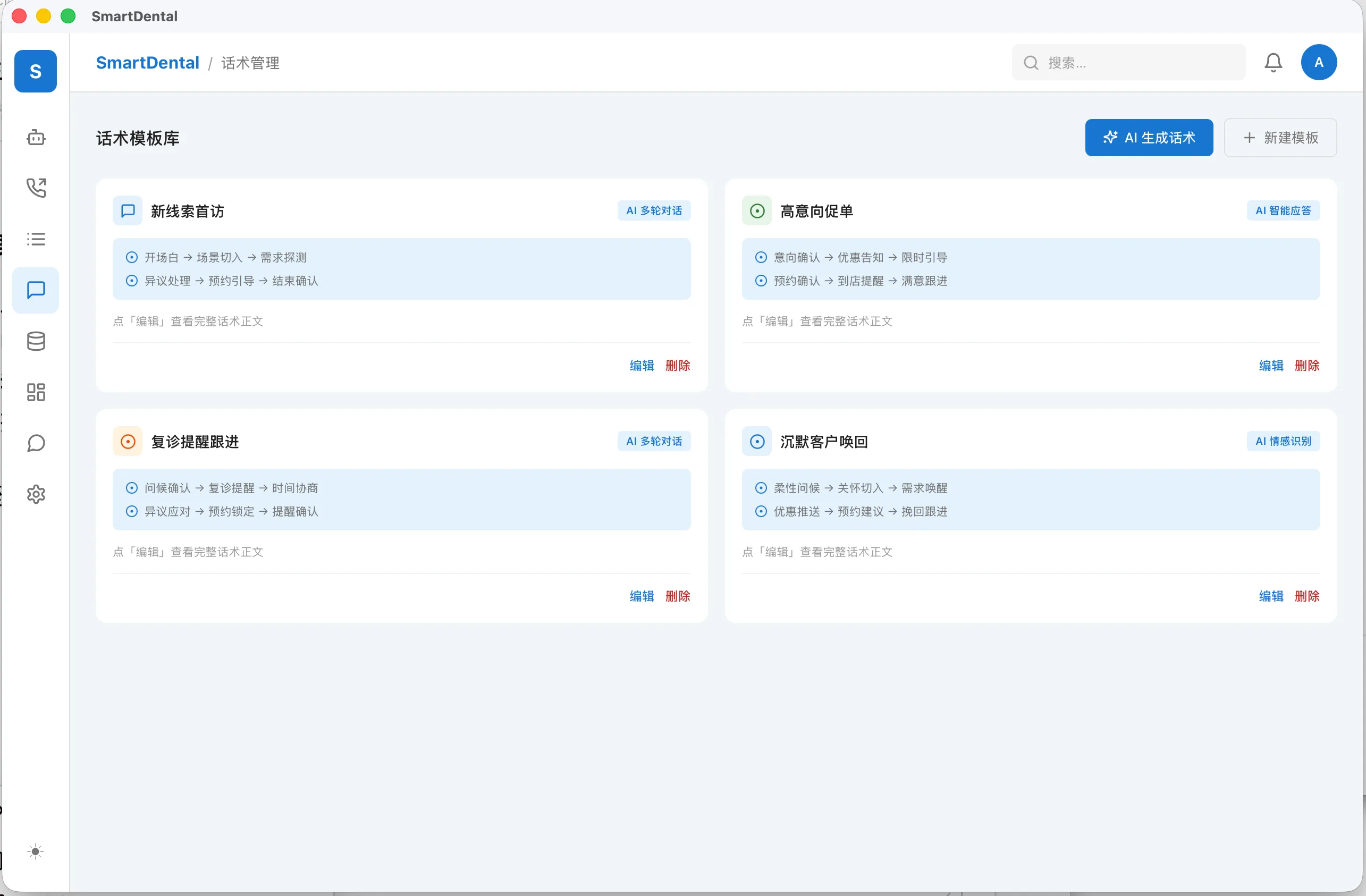The image size is (1366, 896).
Task: Edit the 沉默客户唤回 template
Action: click(x=1271, y=596)
